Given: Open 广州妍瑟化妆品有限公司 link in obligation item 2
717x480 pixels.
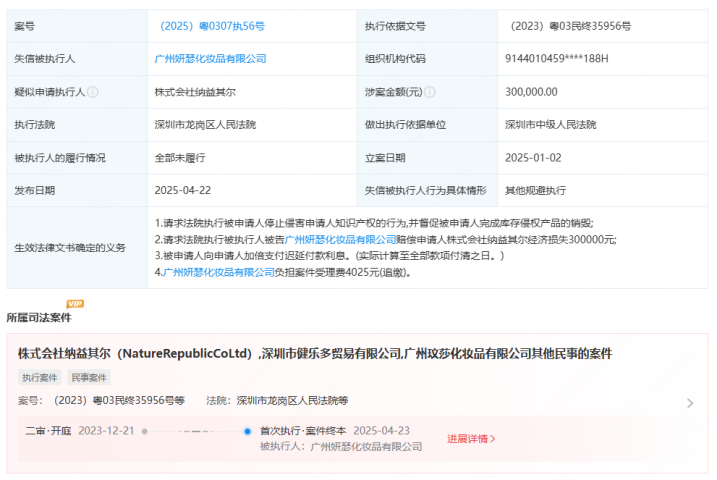Looking at the screenshot, I should tap(340, 240).
